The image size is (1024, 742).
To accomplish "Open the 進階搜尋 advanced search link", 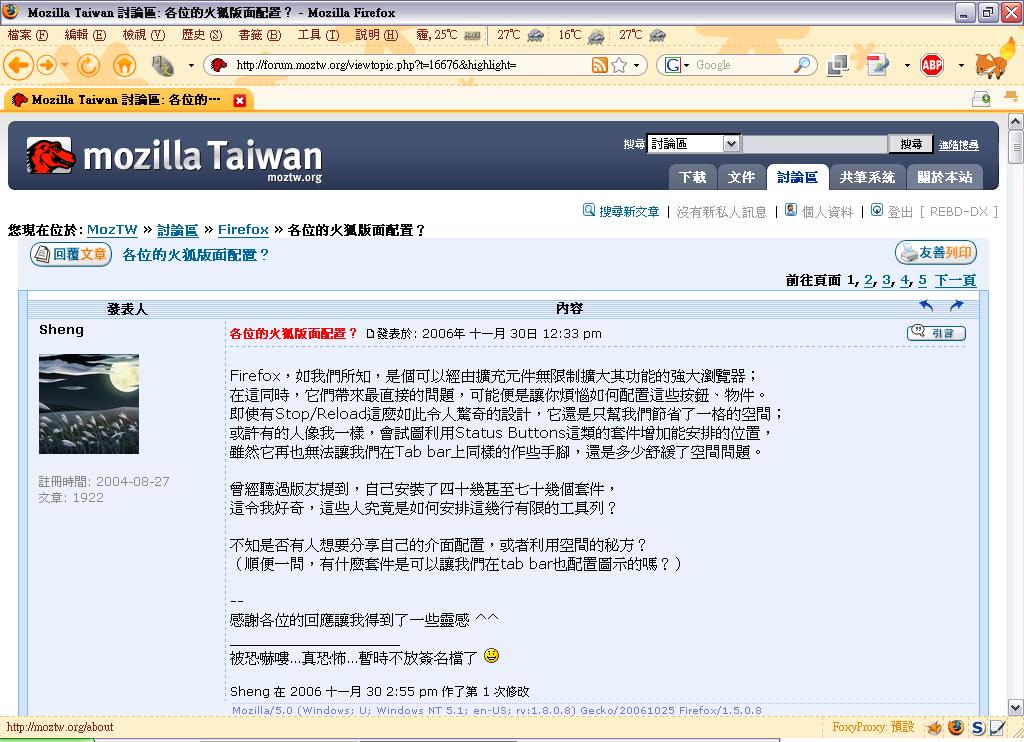I will pos(959,145).
